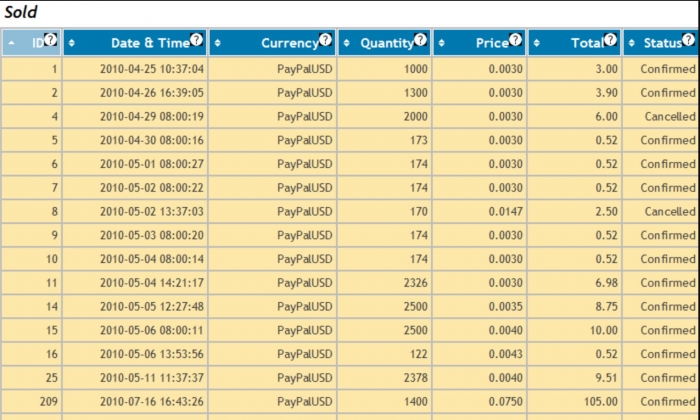
Task: Click the Cancelled status in row 4
Action: 669,116
